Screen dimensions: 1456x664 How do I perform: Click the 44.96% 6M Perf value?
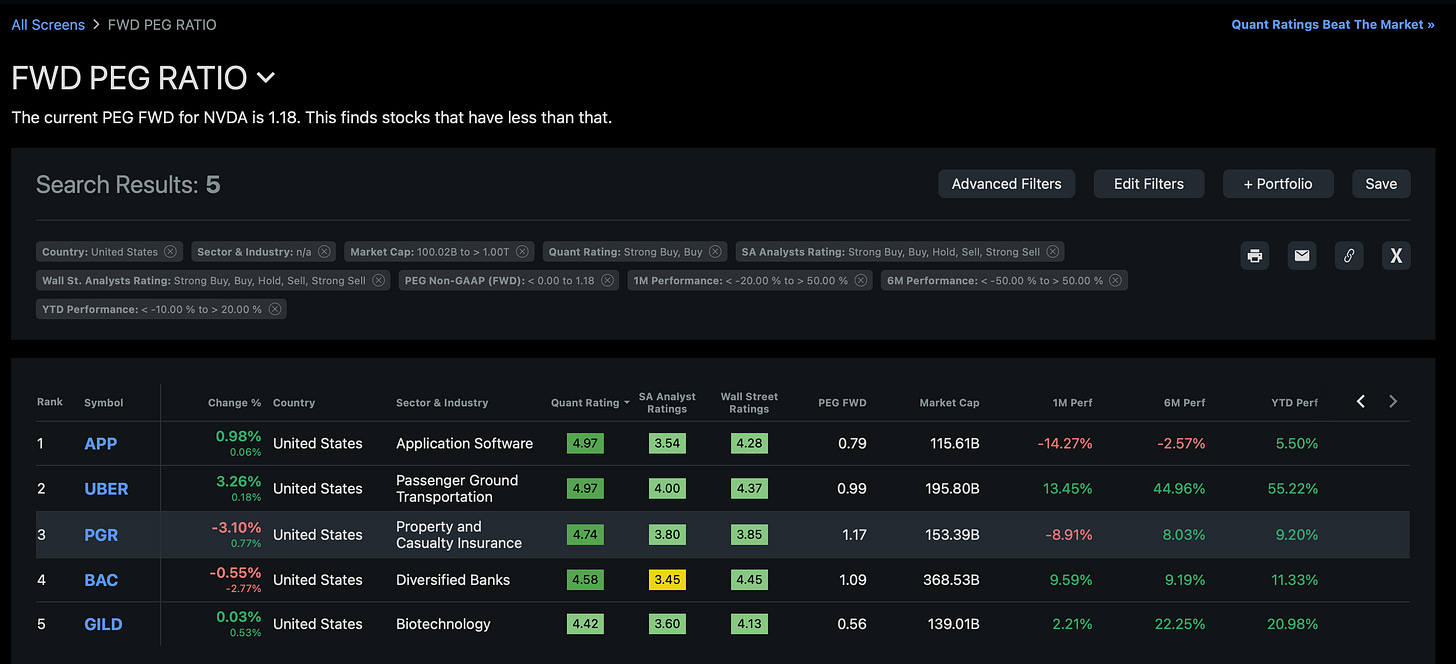click(x=1178, y=489)
